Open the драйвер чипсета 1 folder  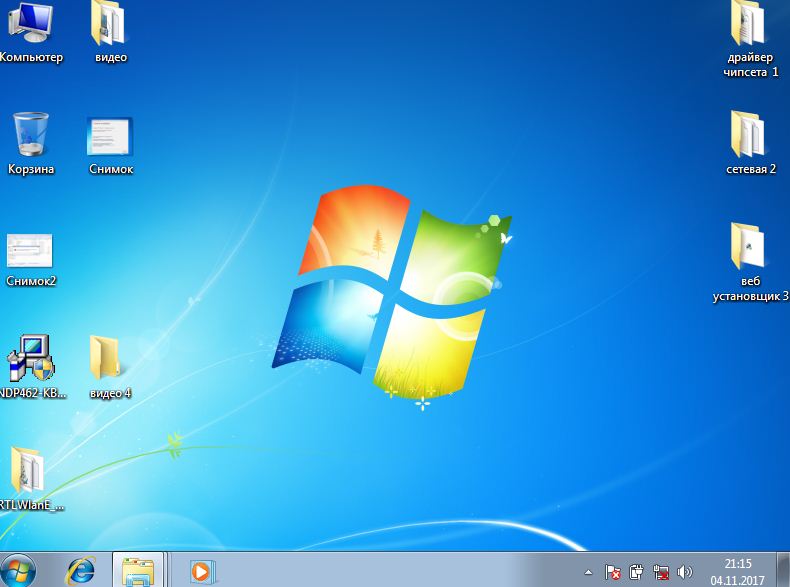(750, 24)
